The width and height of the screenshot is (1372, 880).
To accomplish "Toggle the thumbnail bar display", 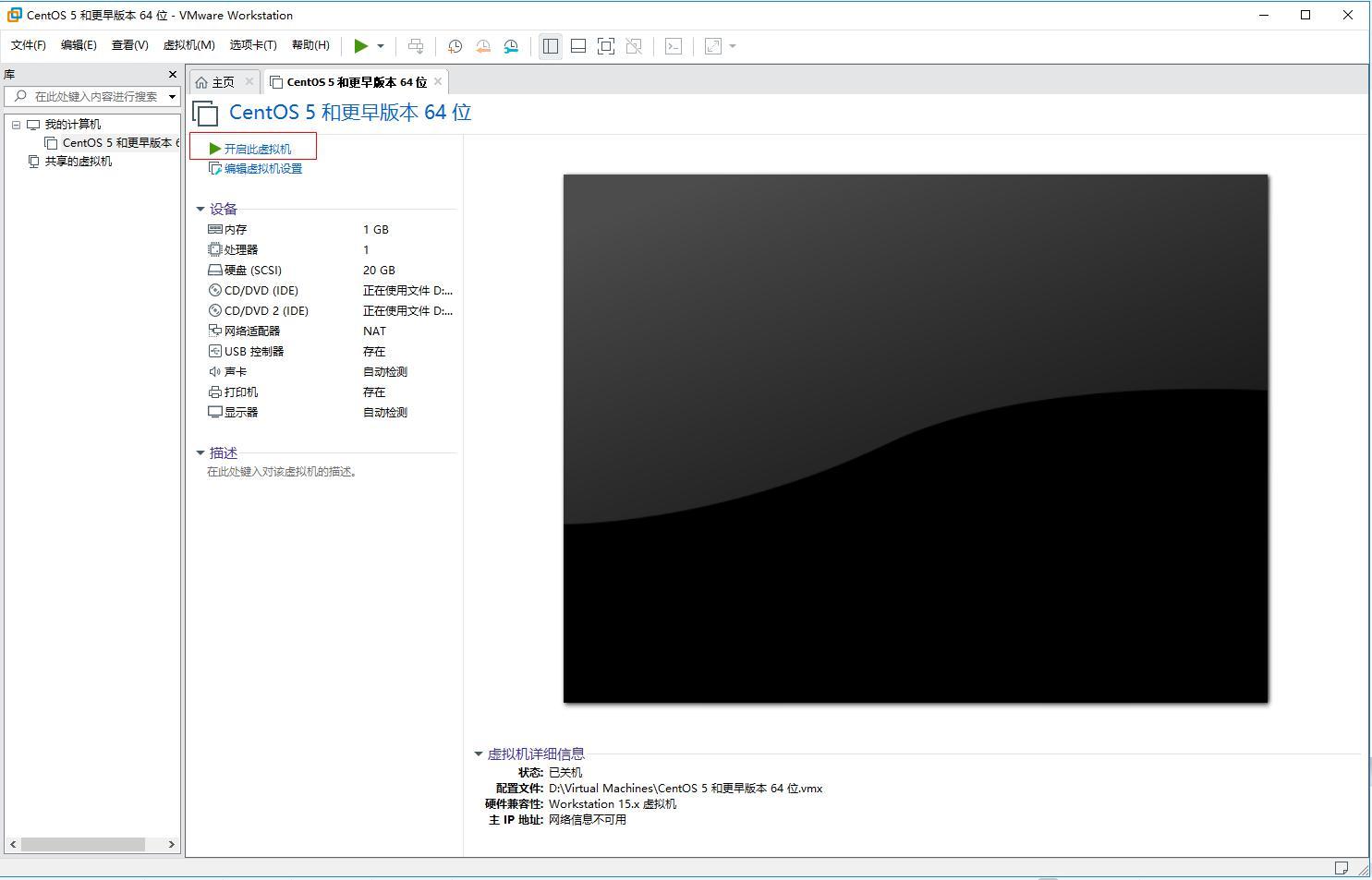I will coord(578,45).
